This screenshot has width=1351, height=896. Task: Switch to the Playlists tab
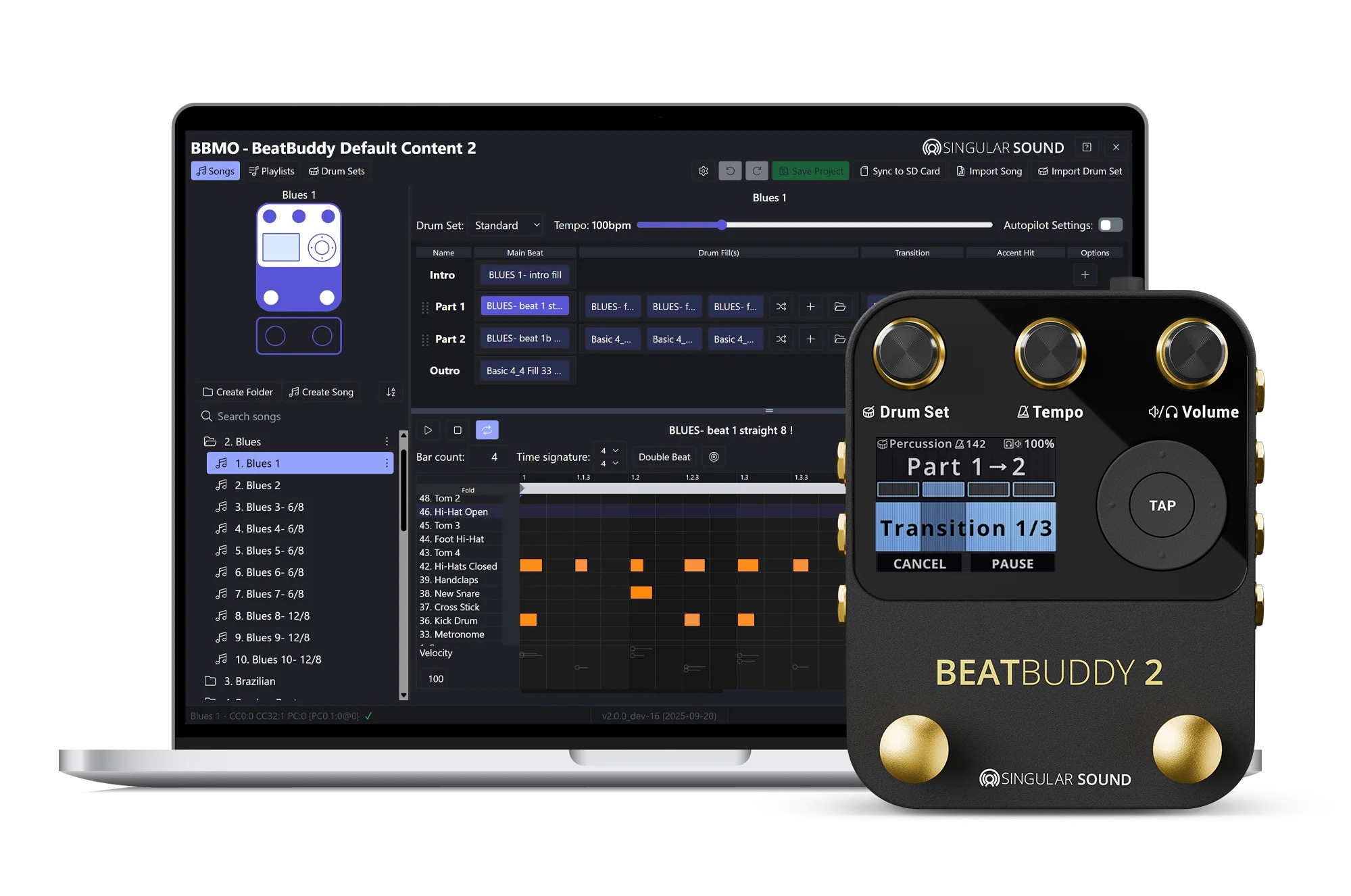click(271, 171)
